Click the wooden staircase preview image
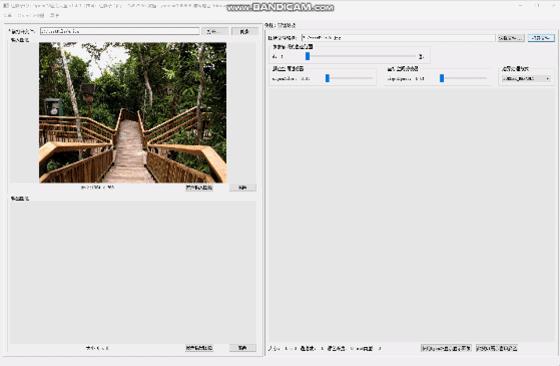The image size is (560, 366). [132, 112]
